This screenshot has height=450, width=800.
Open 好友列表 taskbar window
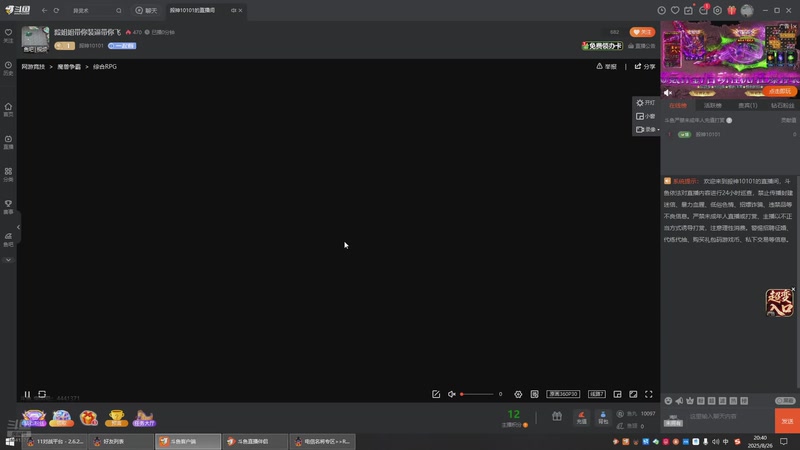click(x=120, y=442)
